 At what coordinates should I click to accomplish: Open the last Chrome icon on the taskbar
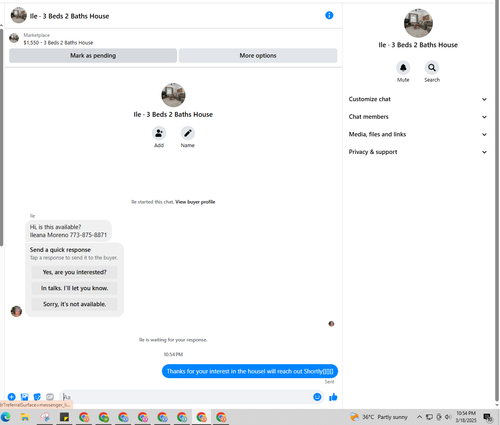click(221, 417)
